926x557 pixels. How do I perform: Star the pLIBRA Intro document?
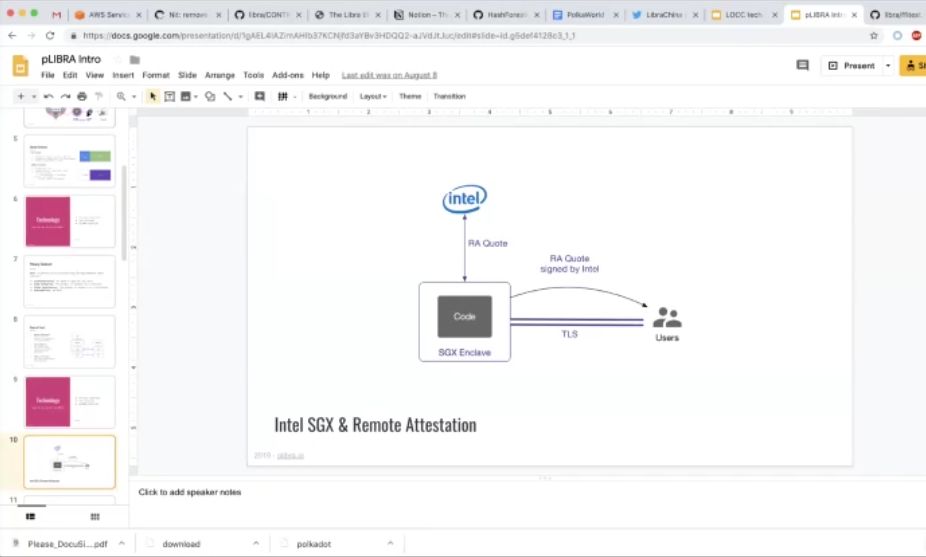coord(118,60)
